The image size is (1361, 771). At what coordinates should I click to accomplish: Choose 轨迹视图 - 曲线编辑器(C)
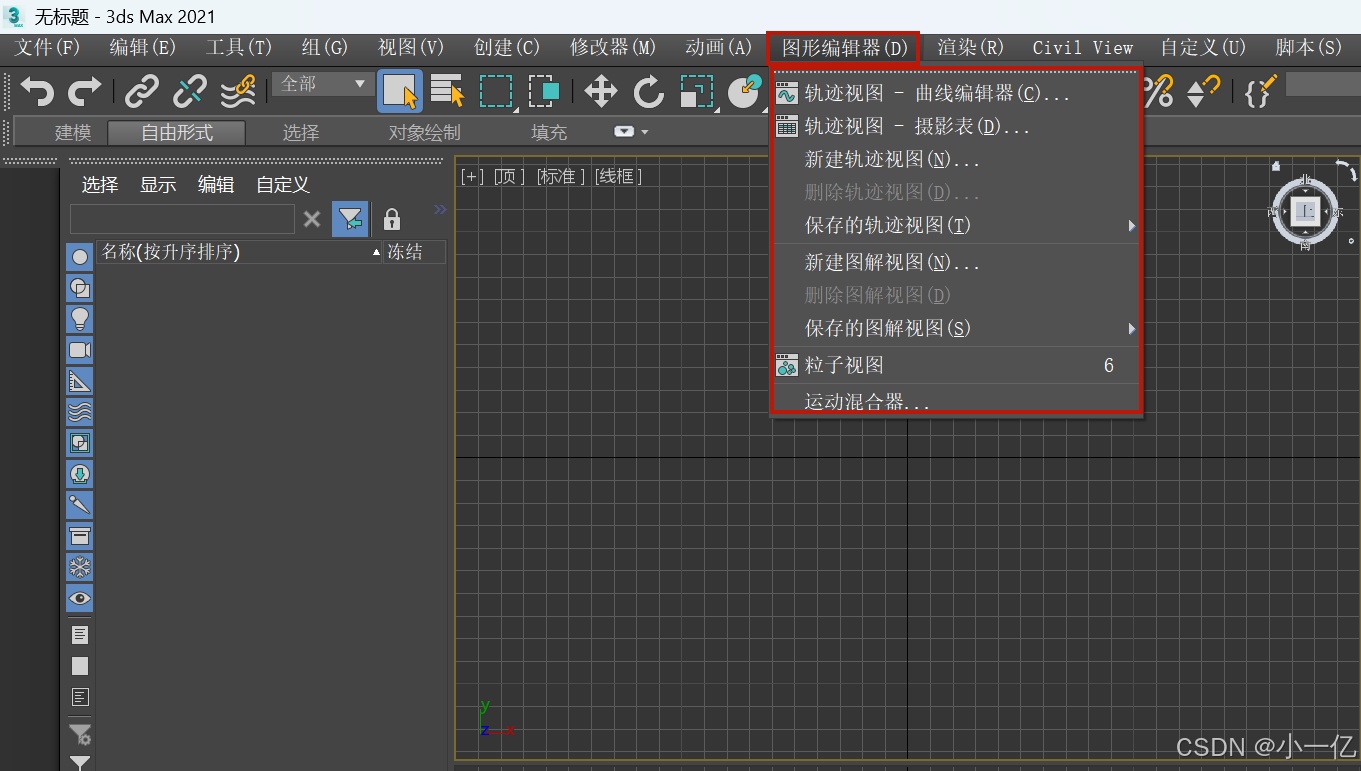pyautogui.click(x=957, y=94)
